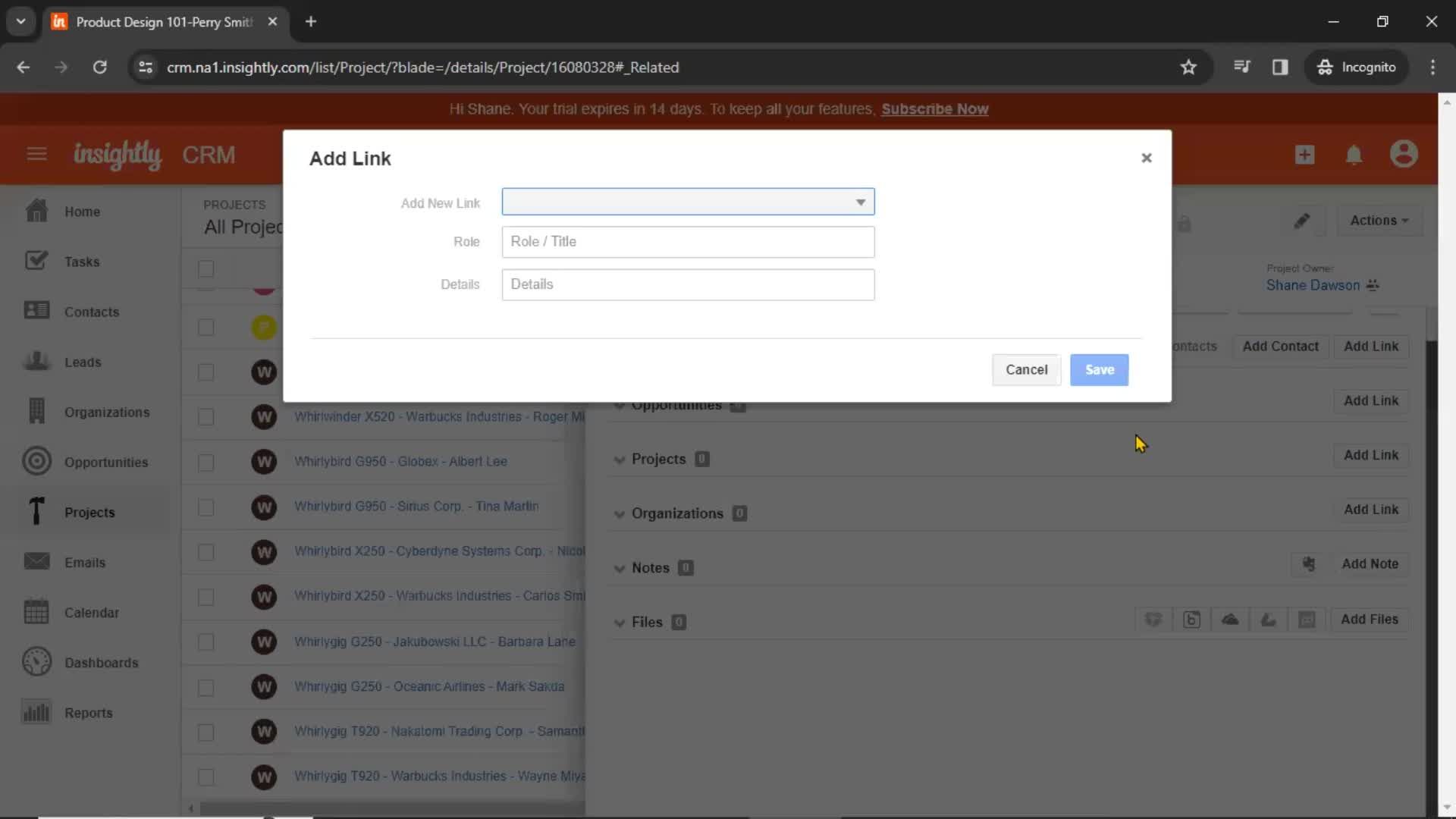Click the Whirlybird G950 Globex link
The height and width of the screenshot is (819, 1456).
401,461
